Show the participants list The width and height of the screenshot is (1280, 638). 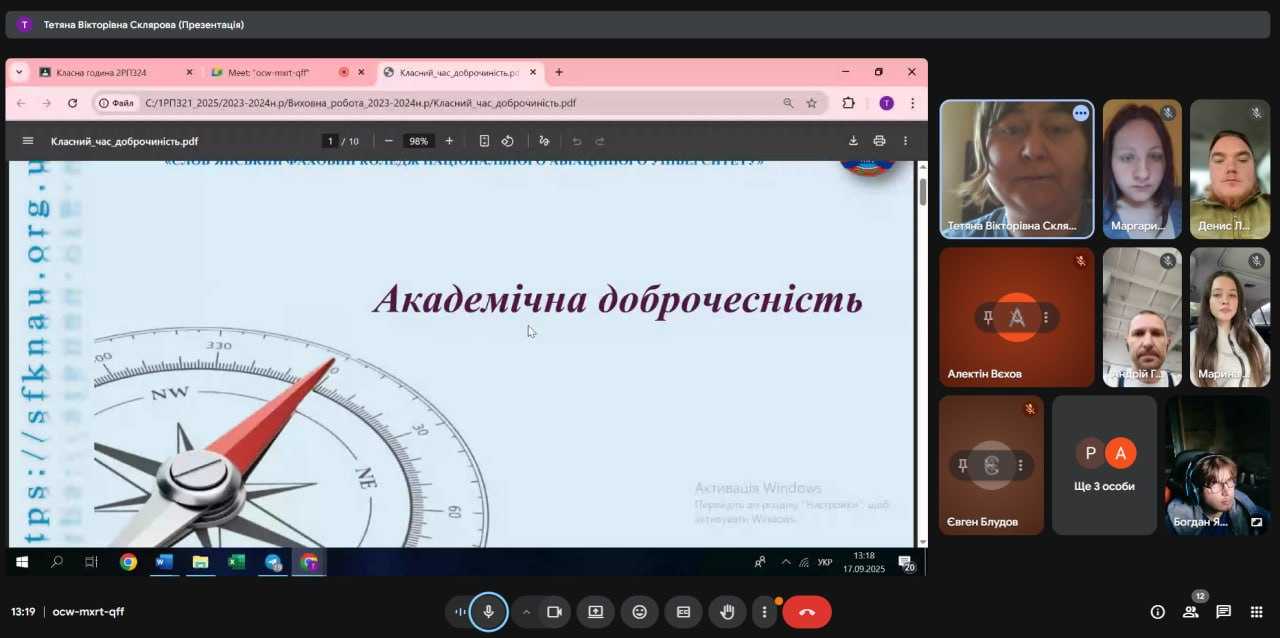click(x=1191, y=612)
